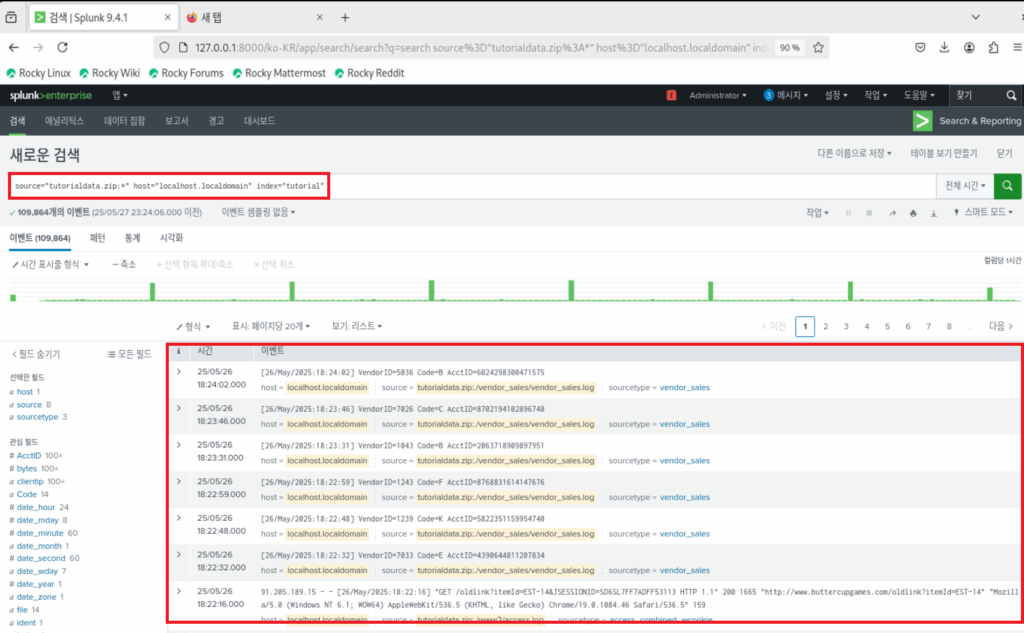Switch to the 패턴 tab
Screen dimensions: 1024x633
pos(97,238)
